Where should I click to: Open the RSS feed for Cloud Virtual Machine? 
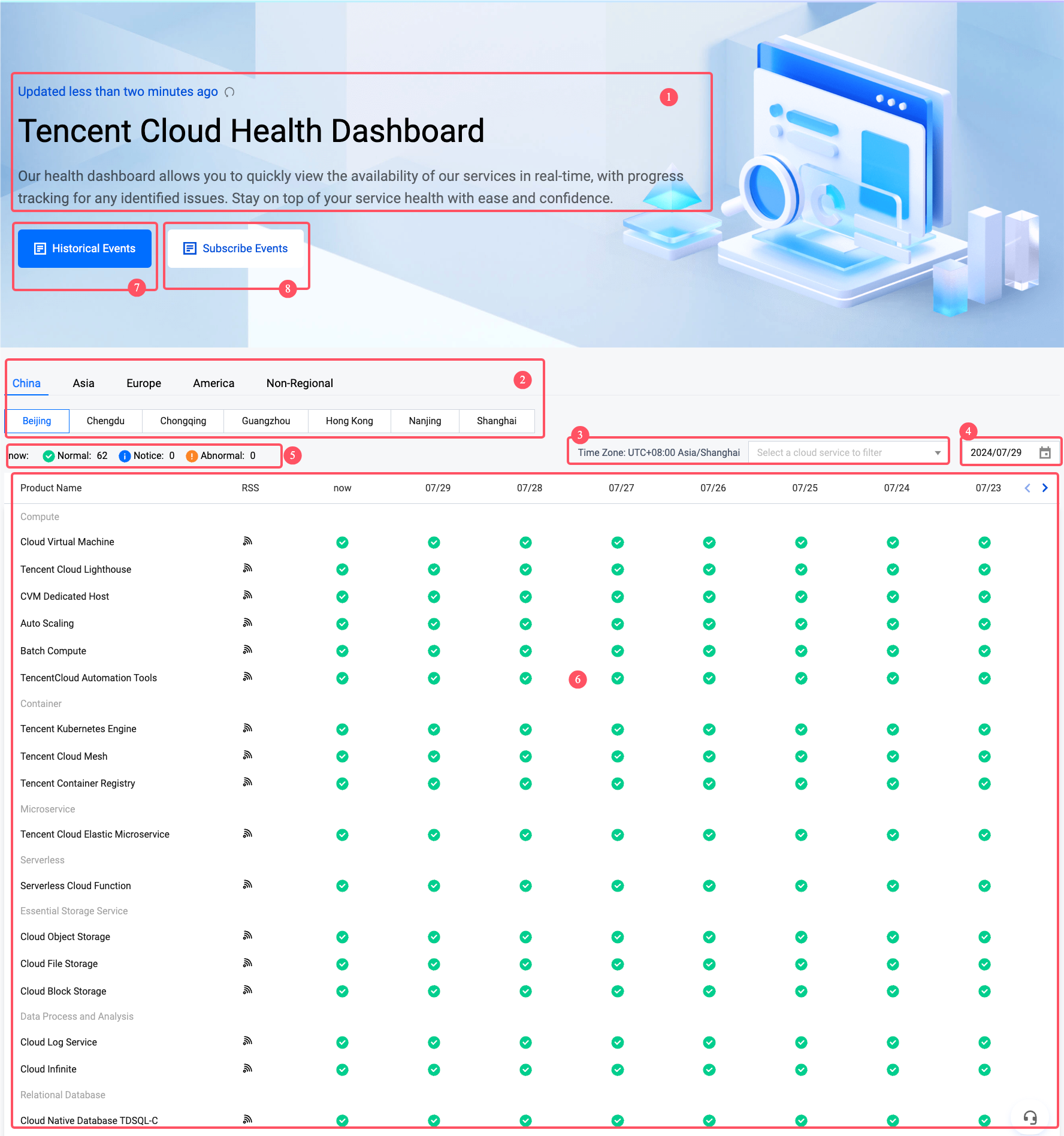[x=247, y=542]
